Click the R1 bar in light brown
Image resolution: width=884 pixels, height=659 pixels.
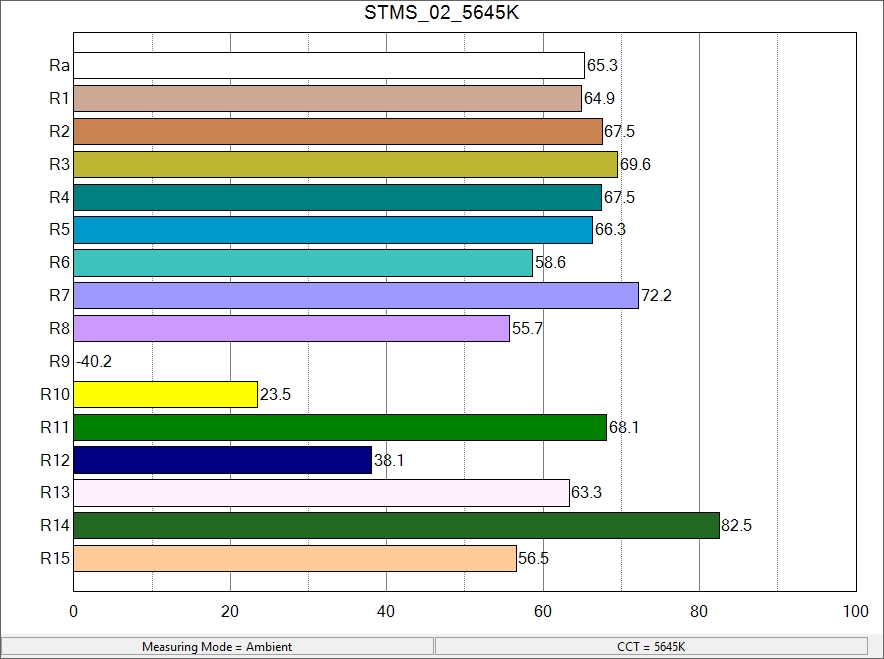click(x=328, y=99)
